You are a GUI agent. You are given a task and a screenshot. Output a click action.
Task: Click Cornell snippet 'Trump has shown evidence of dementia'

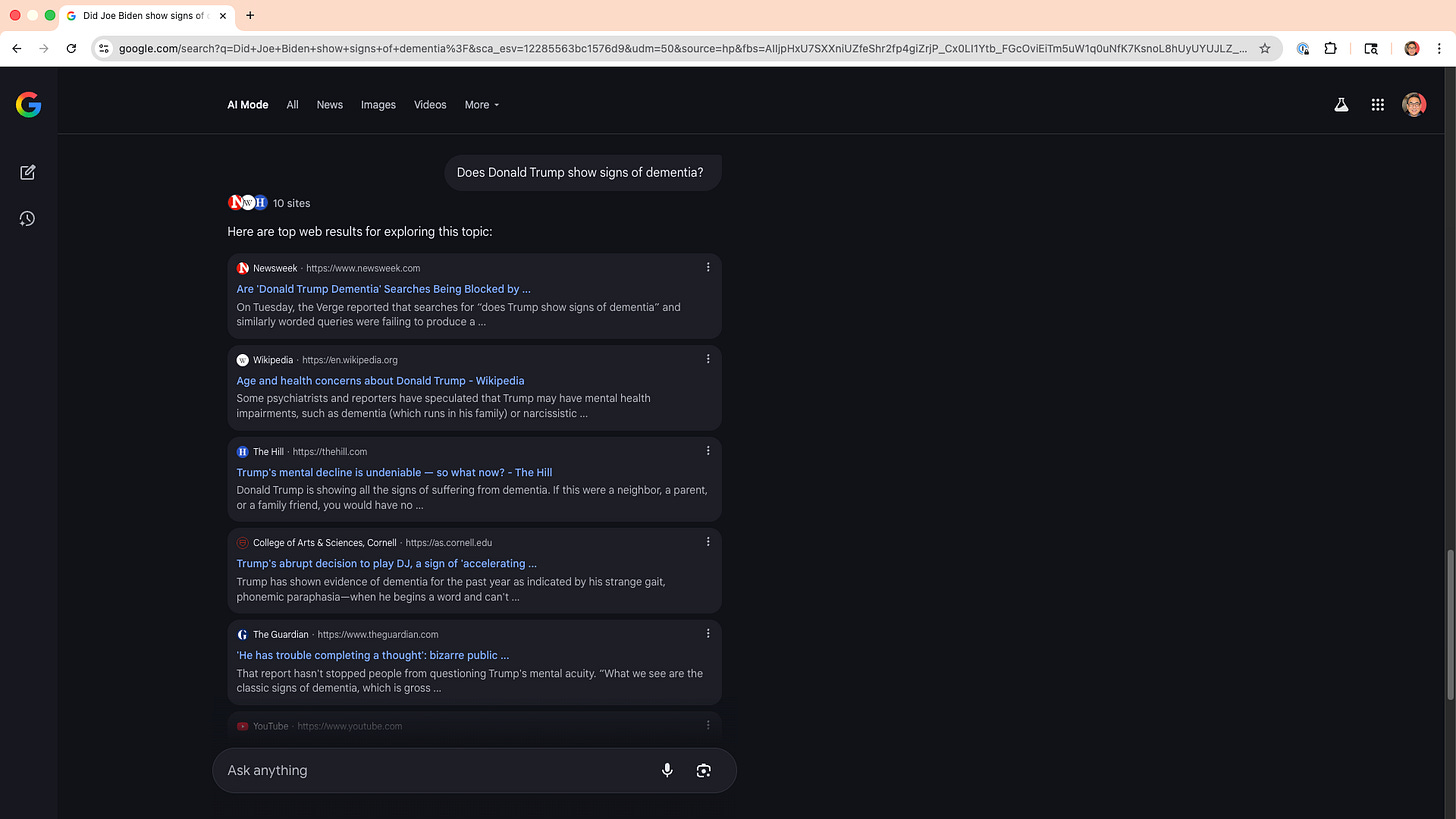click(x=451, y=589)
